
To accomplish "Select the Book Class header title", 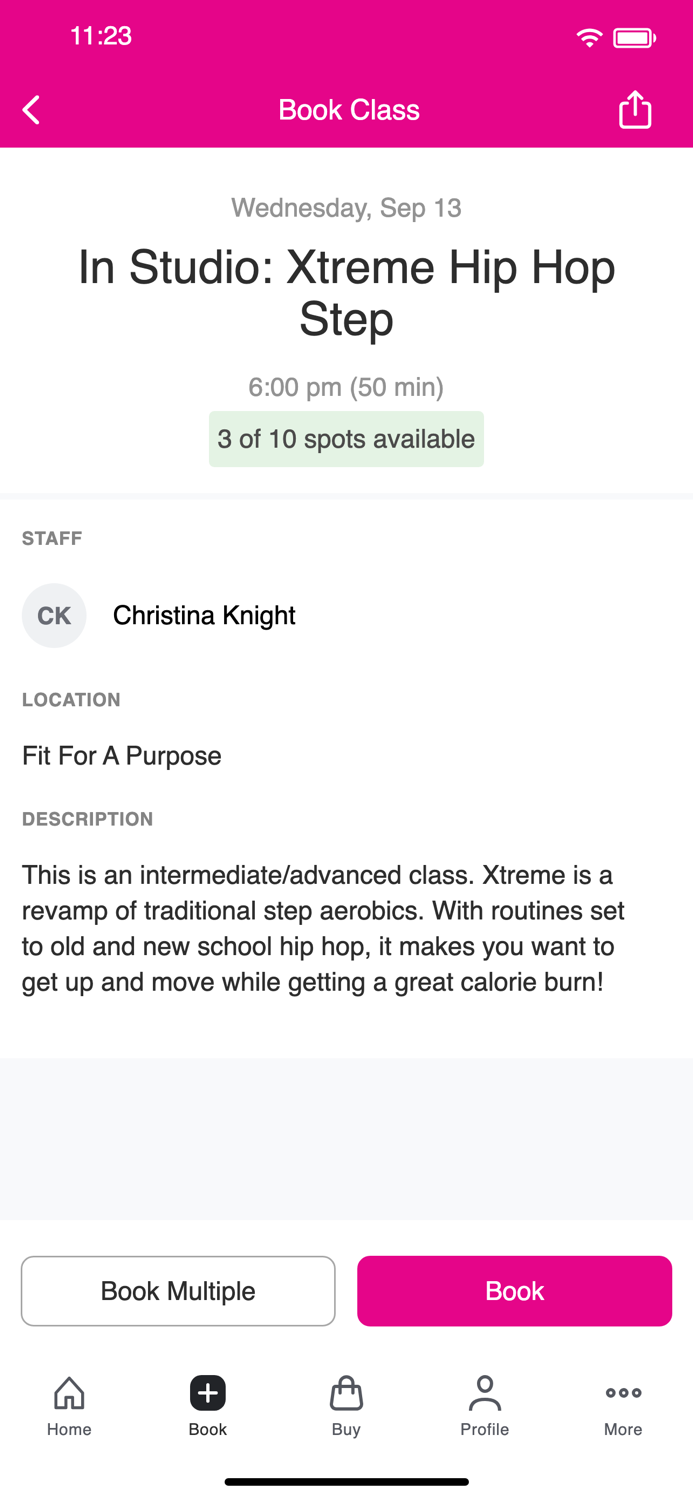I will pos(348,109).
